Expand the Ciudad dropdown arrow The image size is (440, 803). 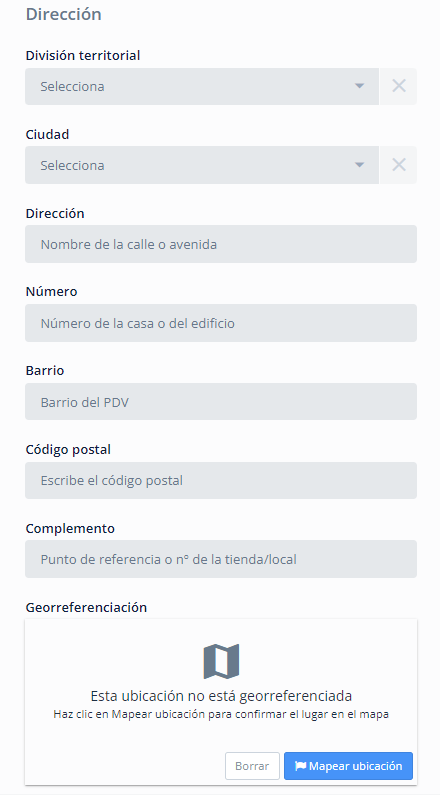tap(360, 165)
